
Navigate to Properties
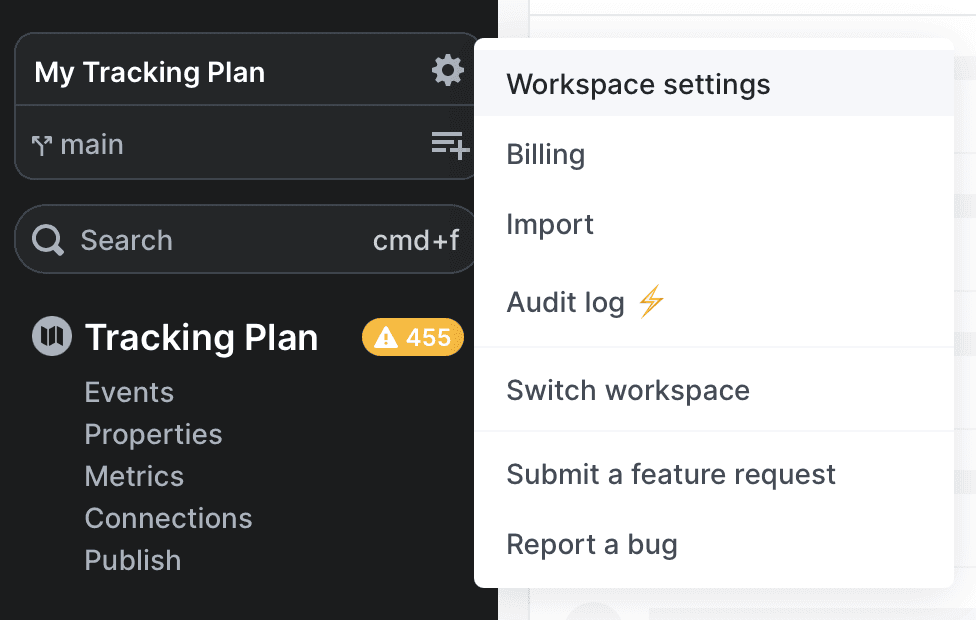pos(153,434)
